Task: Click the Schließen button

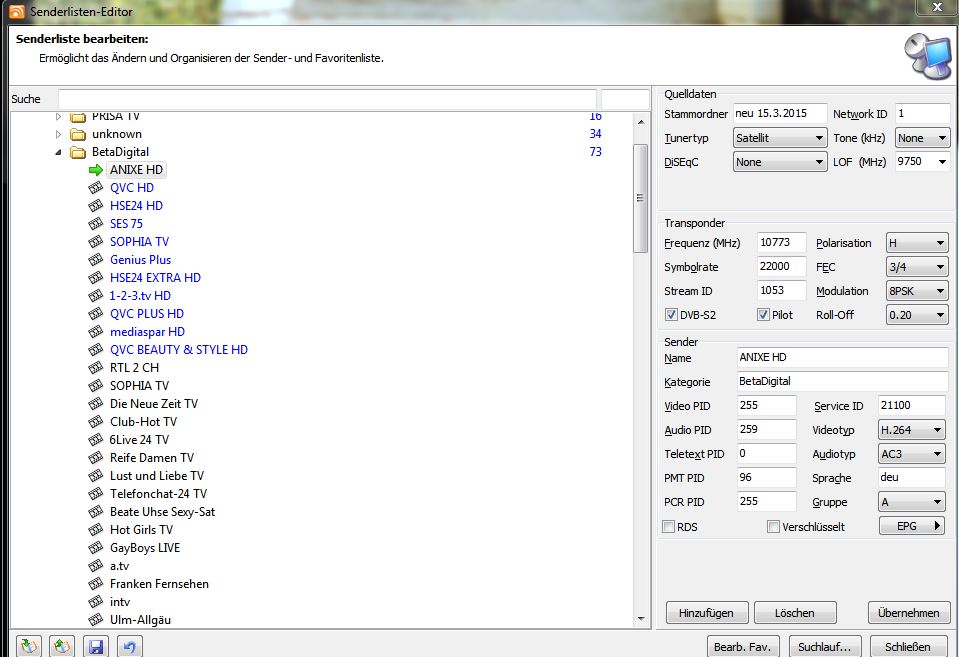Action: 908,647
